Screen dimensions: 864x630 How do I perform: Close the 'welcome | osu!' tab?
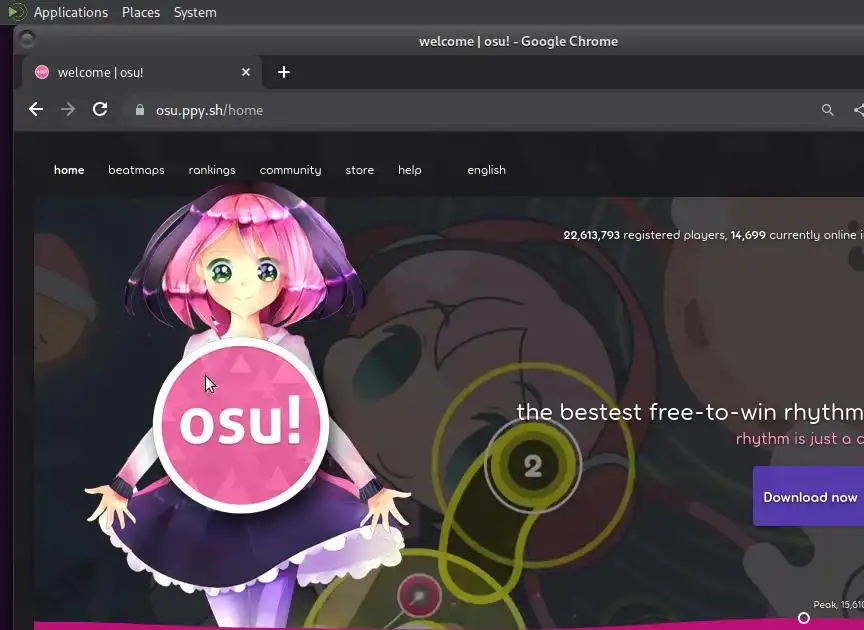tap(246, 72)
